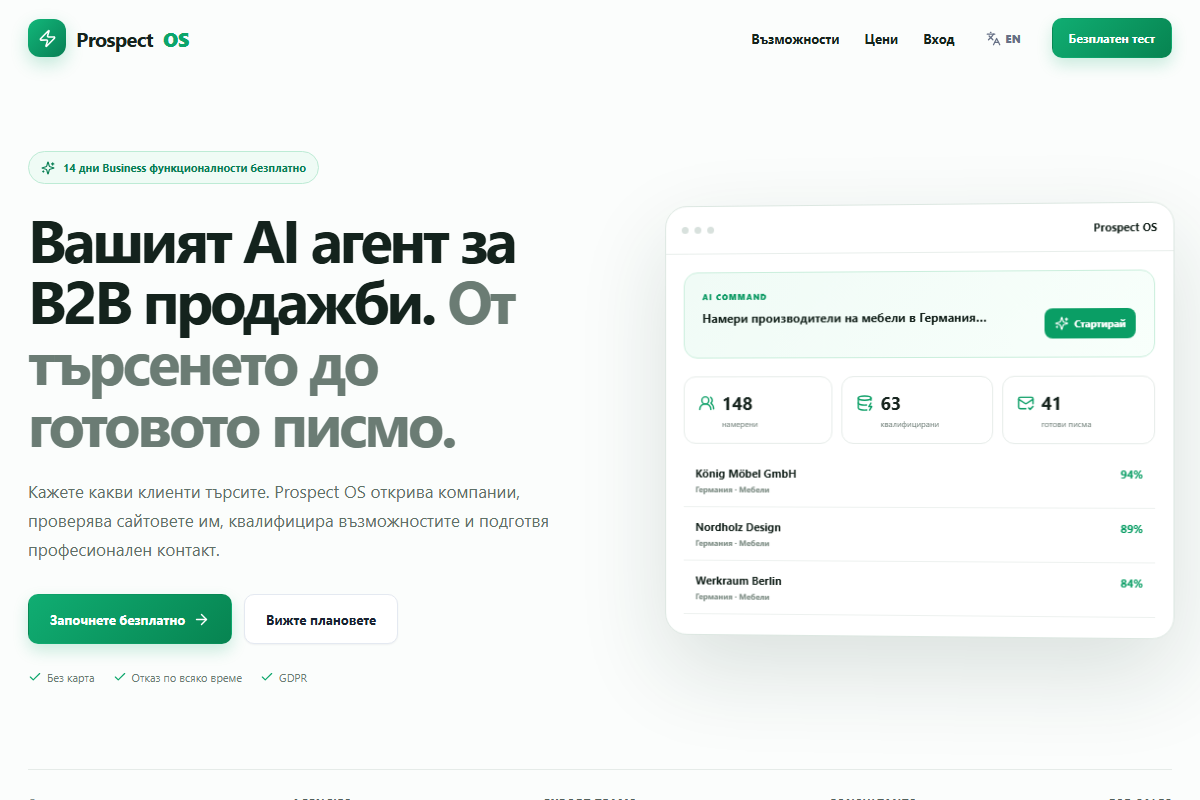Click the checkmark next to GDPR
1200x800 pixels.
click(x=267, y=677)
